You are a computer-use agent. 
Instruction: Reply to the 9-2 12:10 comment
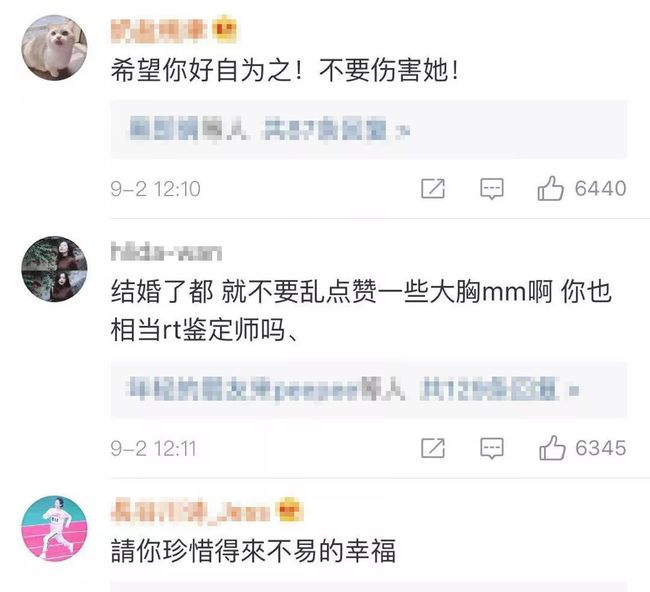[x=492, y=189]
